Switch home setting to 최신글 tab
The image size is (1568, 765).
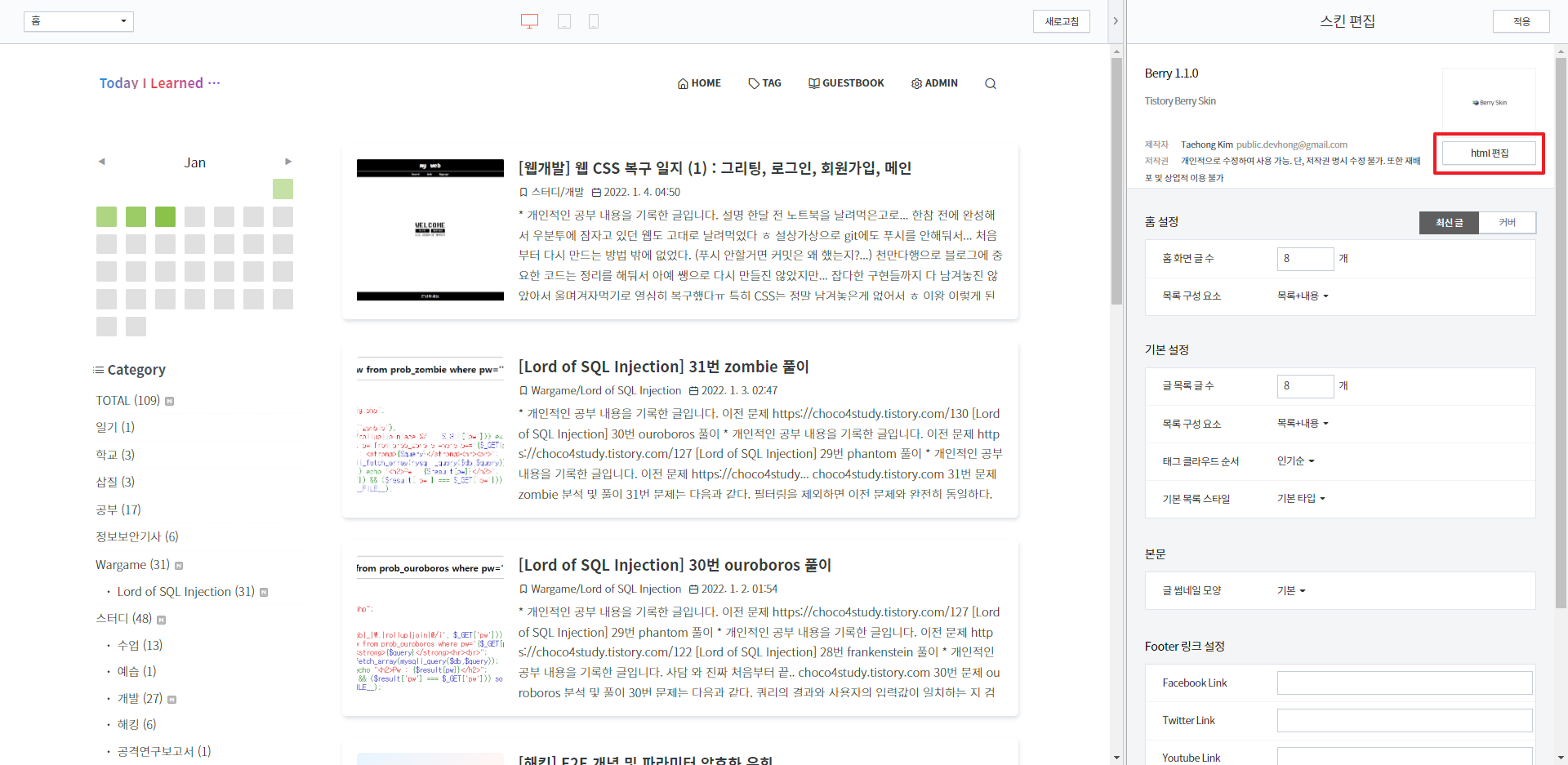click(1449, 222)
